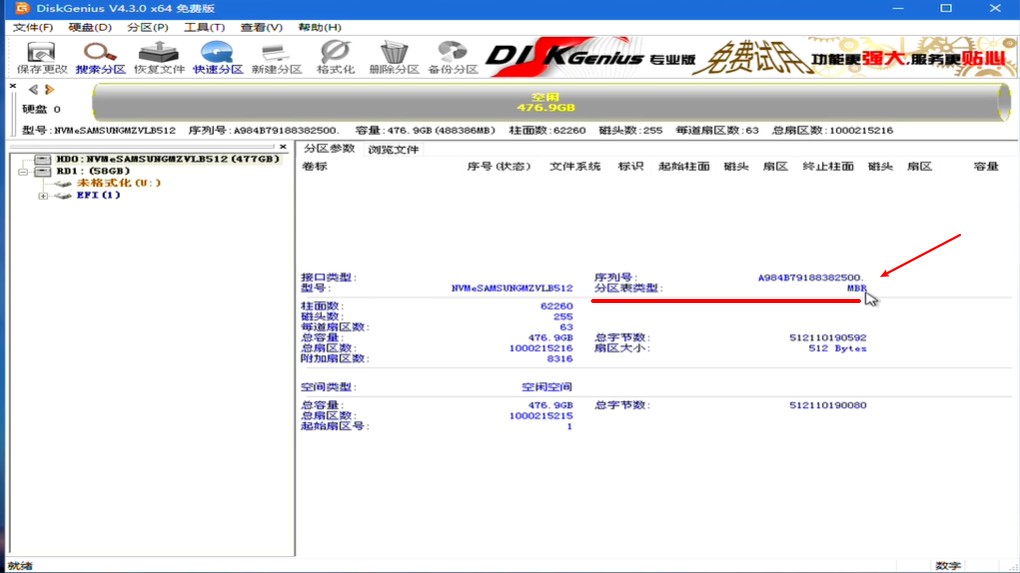Launch Quick Partition (快速分区) tool
The height and width of the screenshot is (573, 1020).
(x=218, y=57)
